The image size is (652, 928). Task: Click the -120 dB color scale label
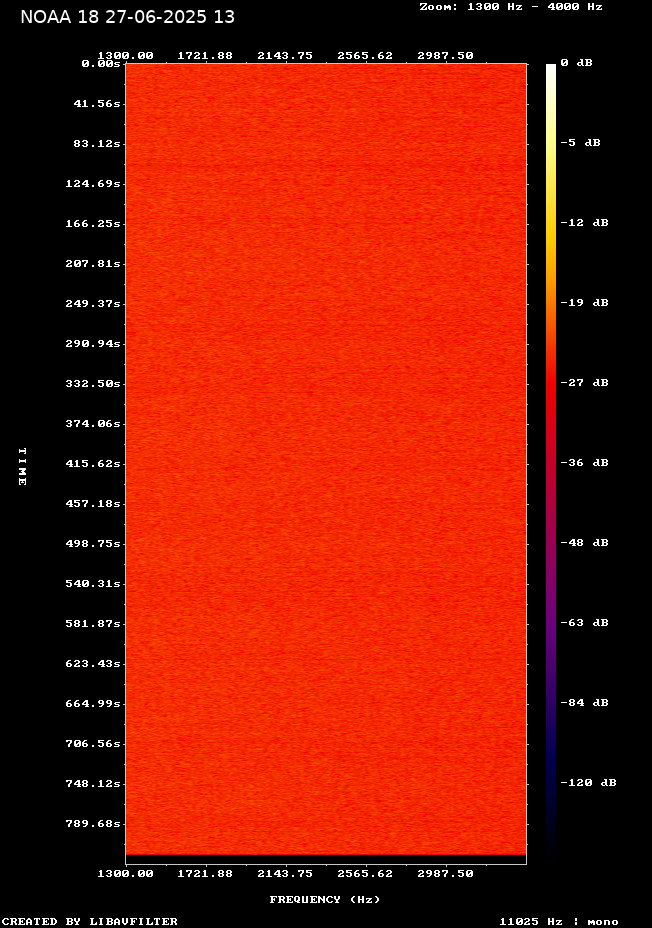589,782
